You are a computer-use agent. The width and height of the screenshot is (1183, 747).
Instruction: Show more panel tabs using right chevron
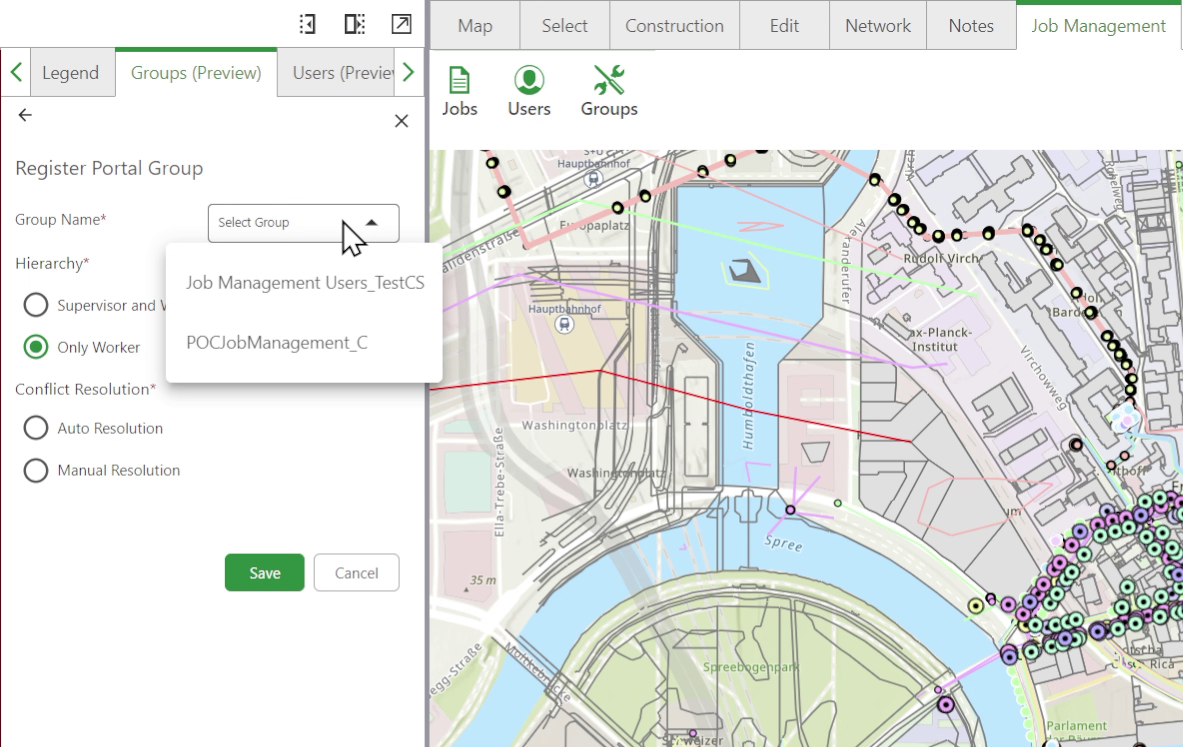408,72
